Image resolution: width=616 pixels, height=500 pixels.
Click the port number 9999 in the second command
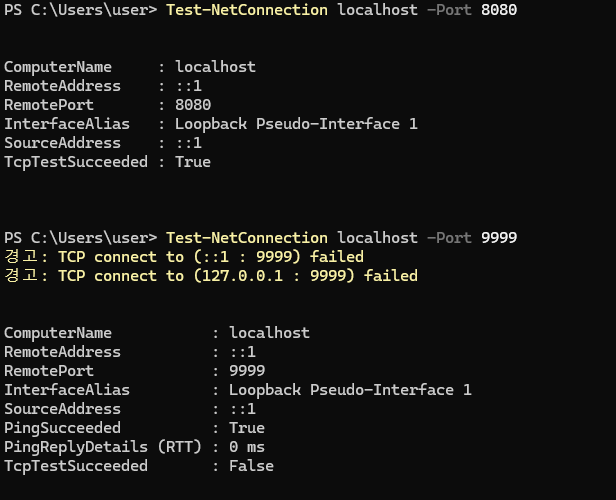point(499,238)
